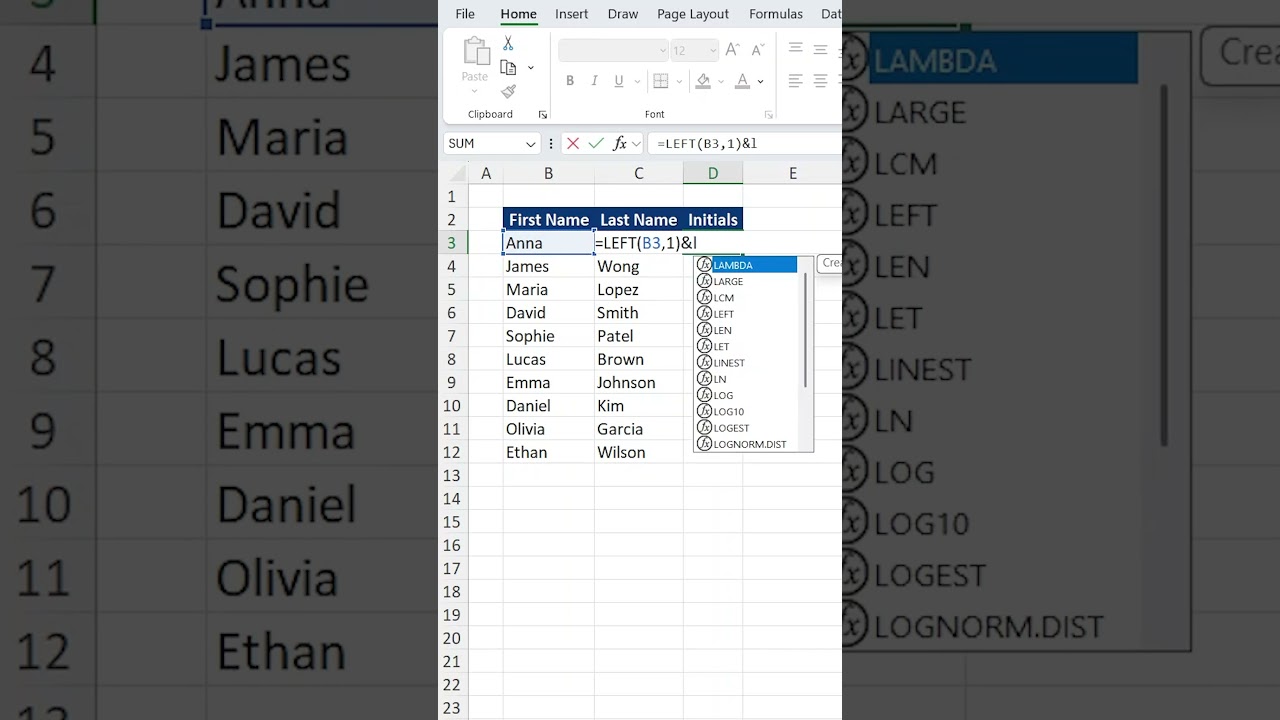1280x720 pixels.
Task: Open the Page Layout tab
Action: [693, 14]
